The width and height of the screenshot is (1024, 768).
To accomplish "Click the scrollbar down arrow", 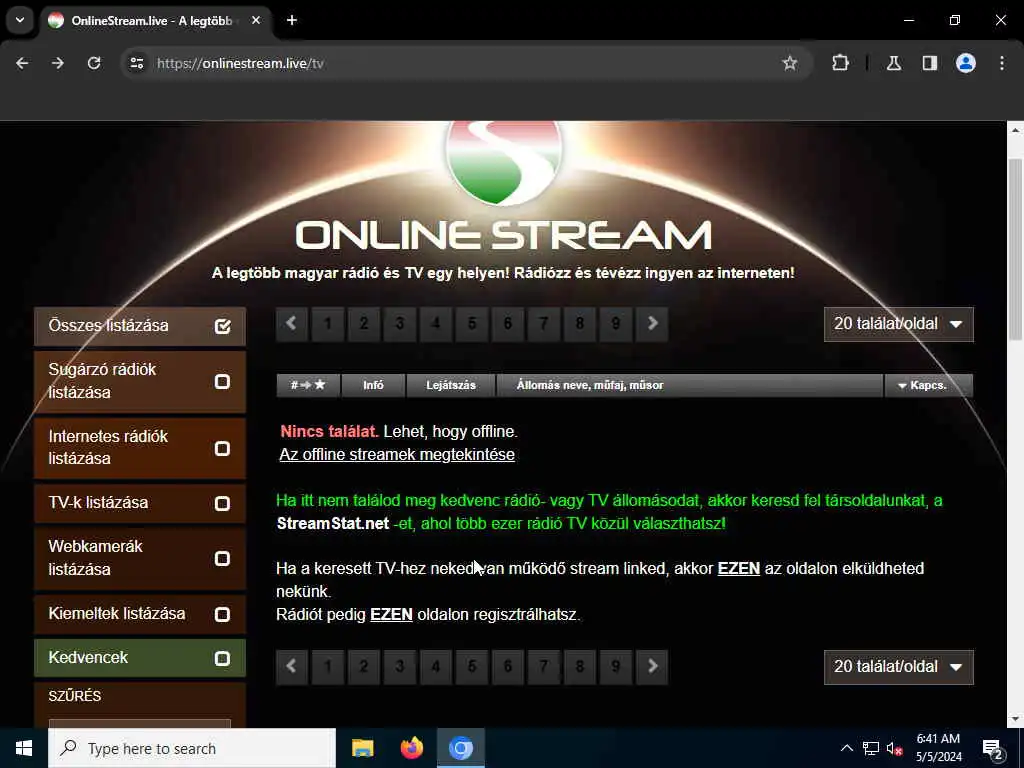I will (1016, 720).
